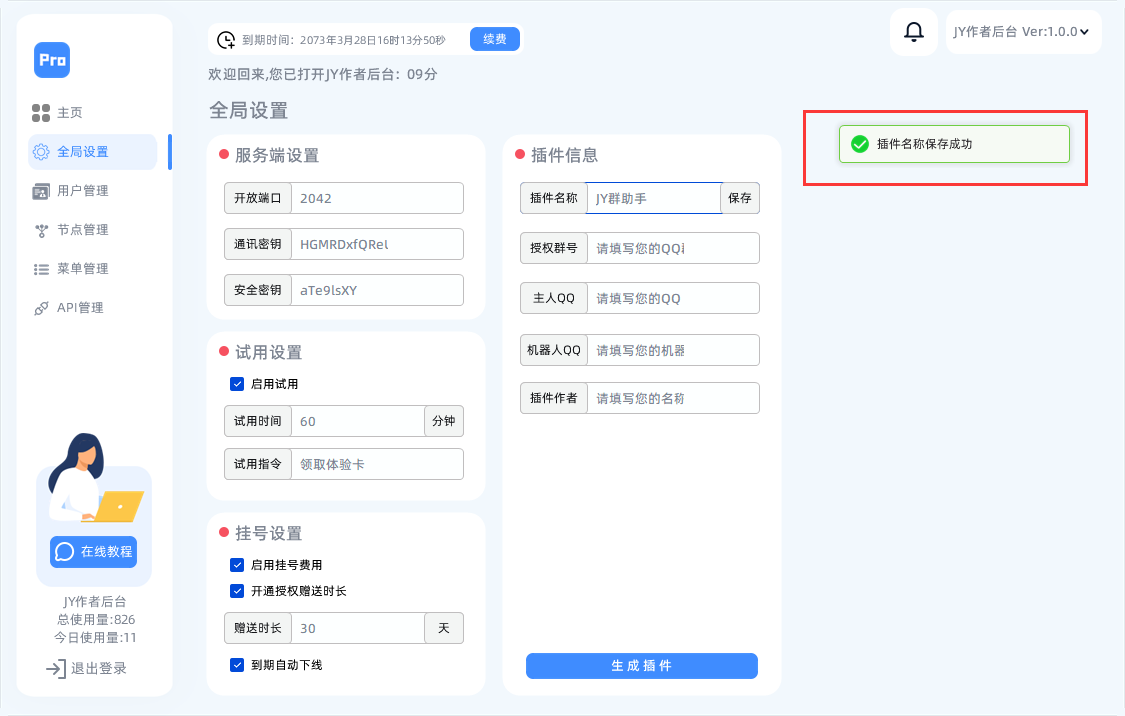Click the 退出登录 logout icon

[53, 668]
